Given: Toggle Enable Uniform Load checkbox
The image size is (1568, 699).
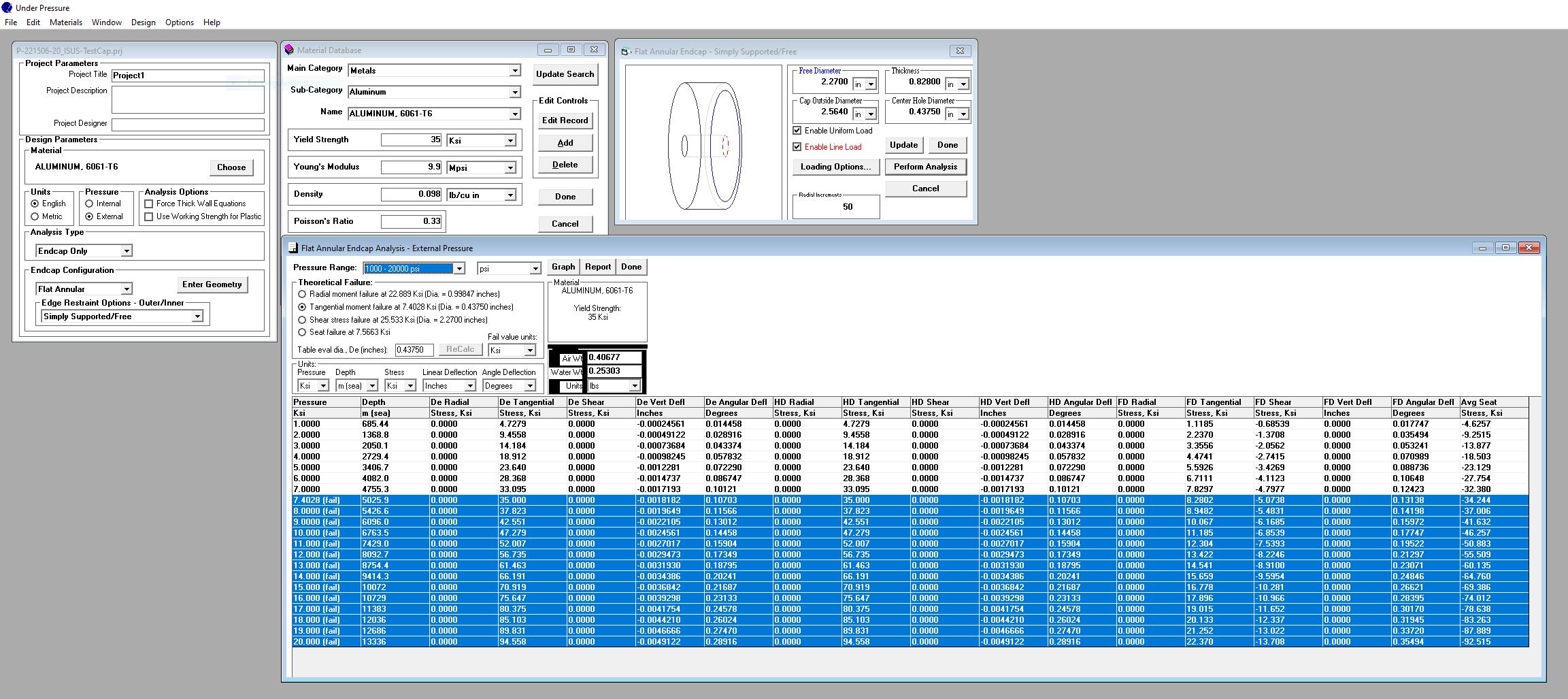Looking at the screenshot, I should click(797, 131).
